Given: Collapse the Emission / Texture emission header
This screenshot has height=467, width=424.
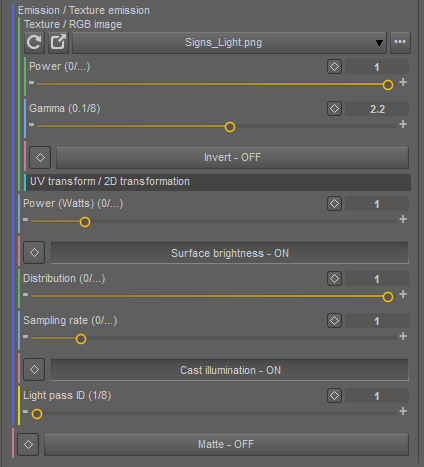Looking at the screenshot, I should coord(84,10).
